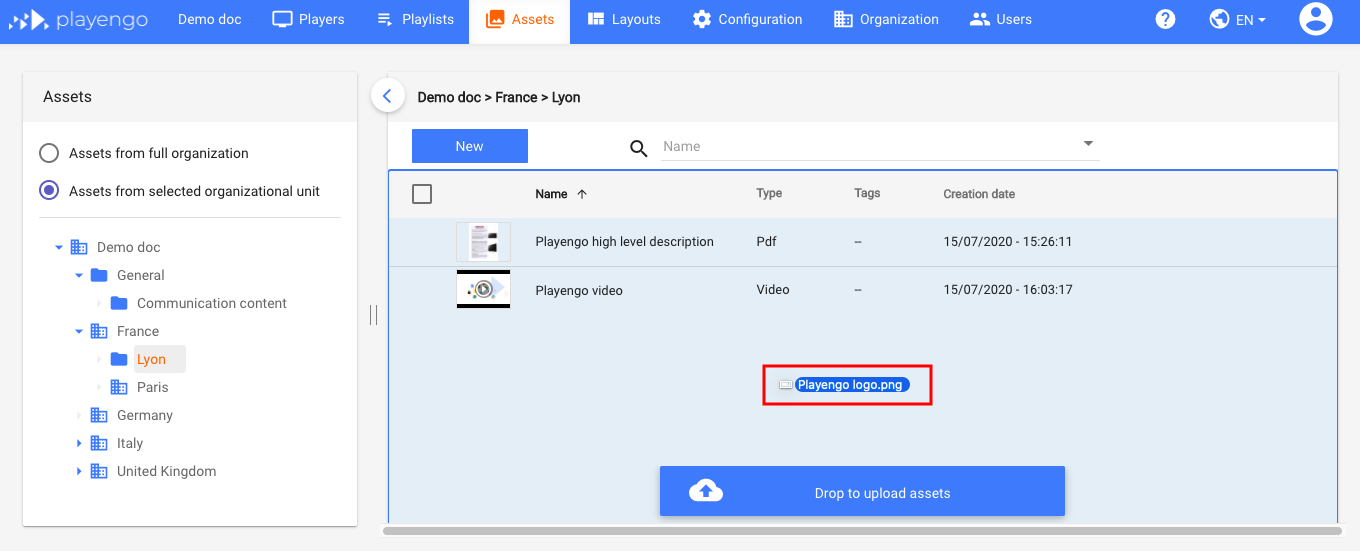Screen dimensions: 1360x551
Task: Expand the United Kingdom tree node
Action: pyautogui.click(x=79, y=471)
